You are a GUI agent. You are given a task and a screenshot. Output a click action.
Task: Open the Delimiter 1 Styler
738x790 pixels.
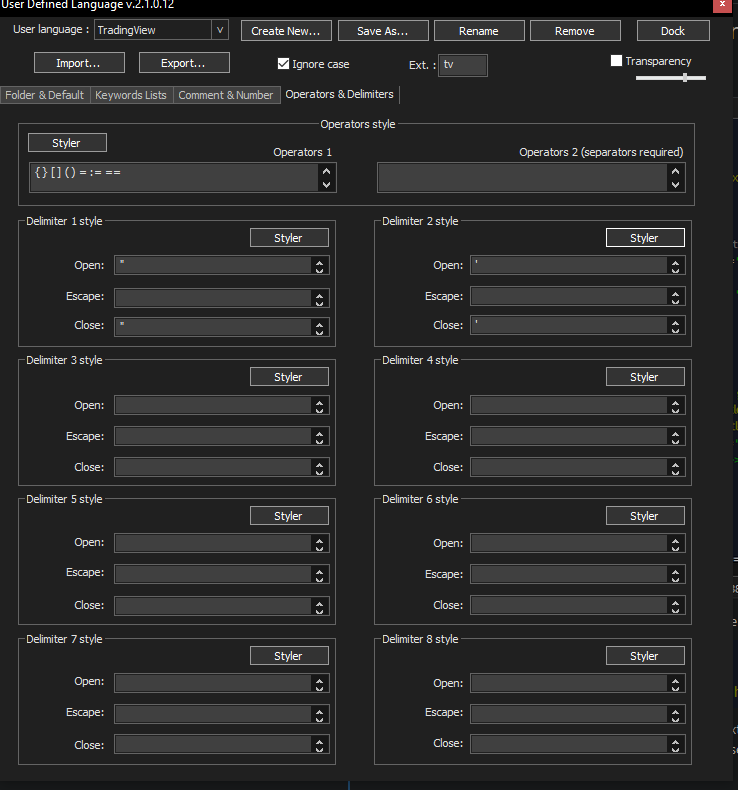[x=289, y=238]
